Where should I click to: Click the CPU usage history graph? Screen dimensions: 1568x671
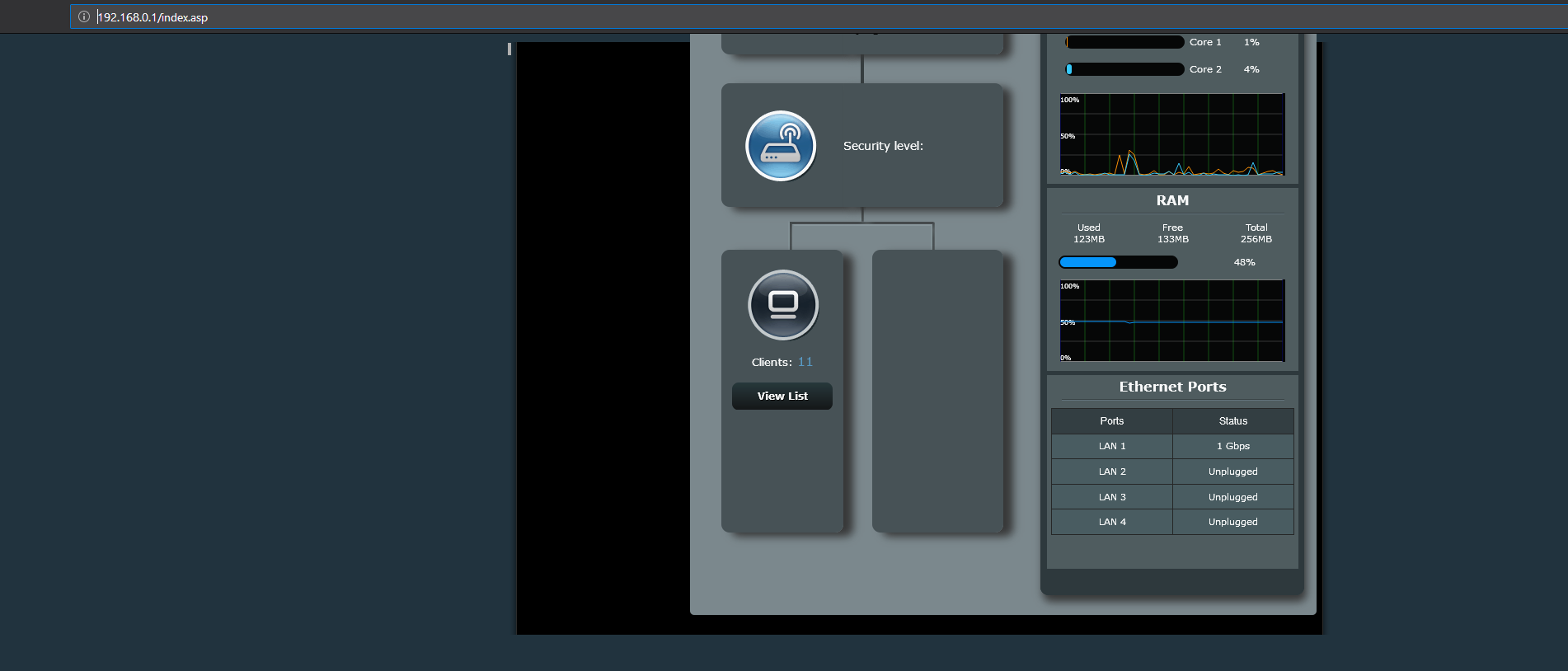click(1171, 134)
